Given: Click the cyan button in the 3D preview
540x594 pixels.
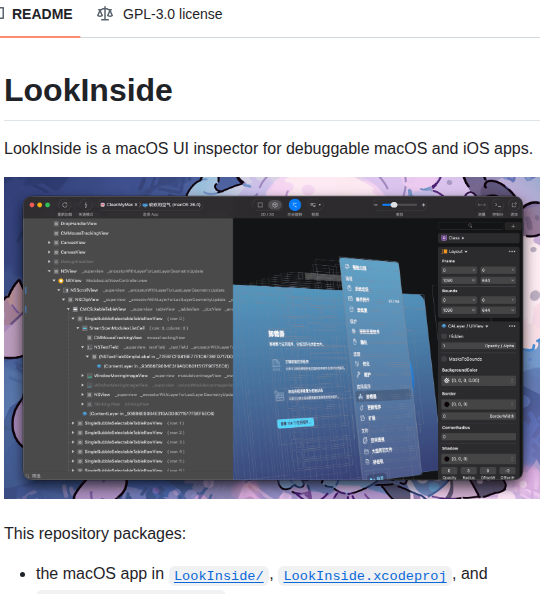Looking at the screenshot, I should point(296,423).
